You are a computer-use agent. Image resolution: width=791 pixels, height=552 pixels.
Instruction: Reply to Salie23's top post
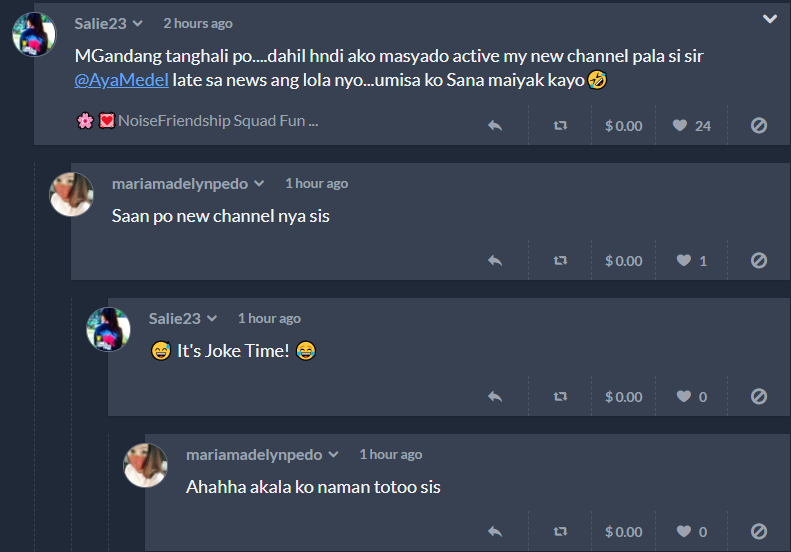(x=495, y=126)
